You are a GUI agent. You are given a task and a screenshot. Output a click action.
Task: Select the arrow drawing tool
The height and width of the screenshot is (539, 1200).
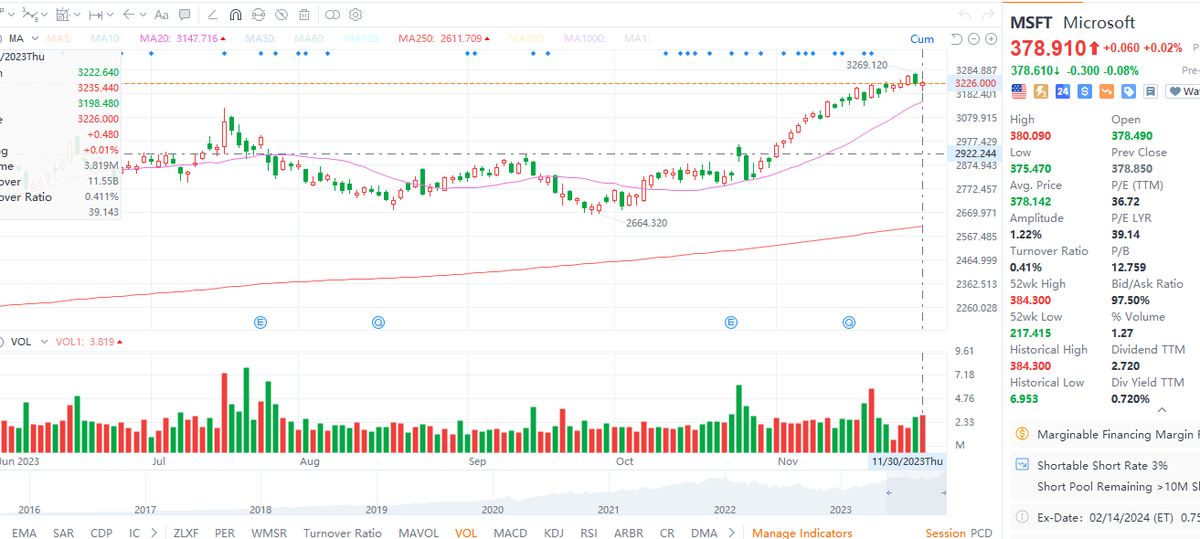point(128,14)
